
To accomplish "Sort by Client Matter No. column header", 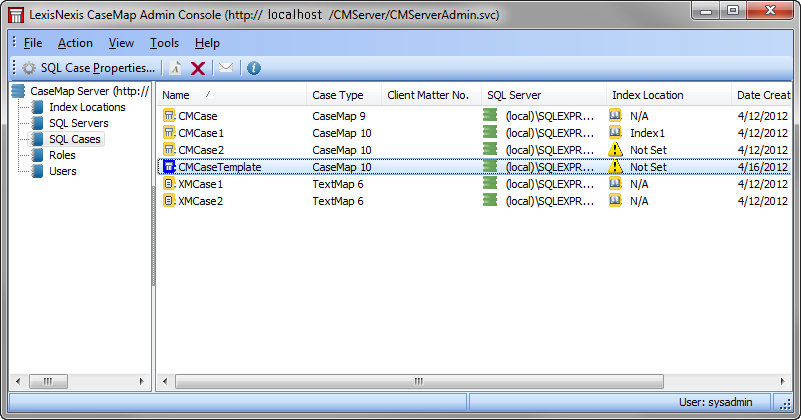I will point(431,95).
